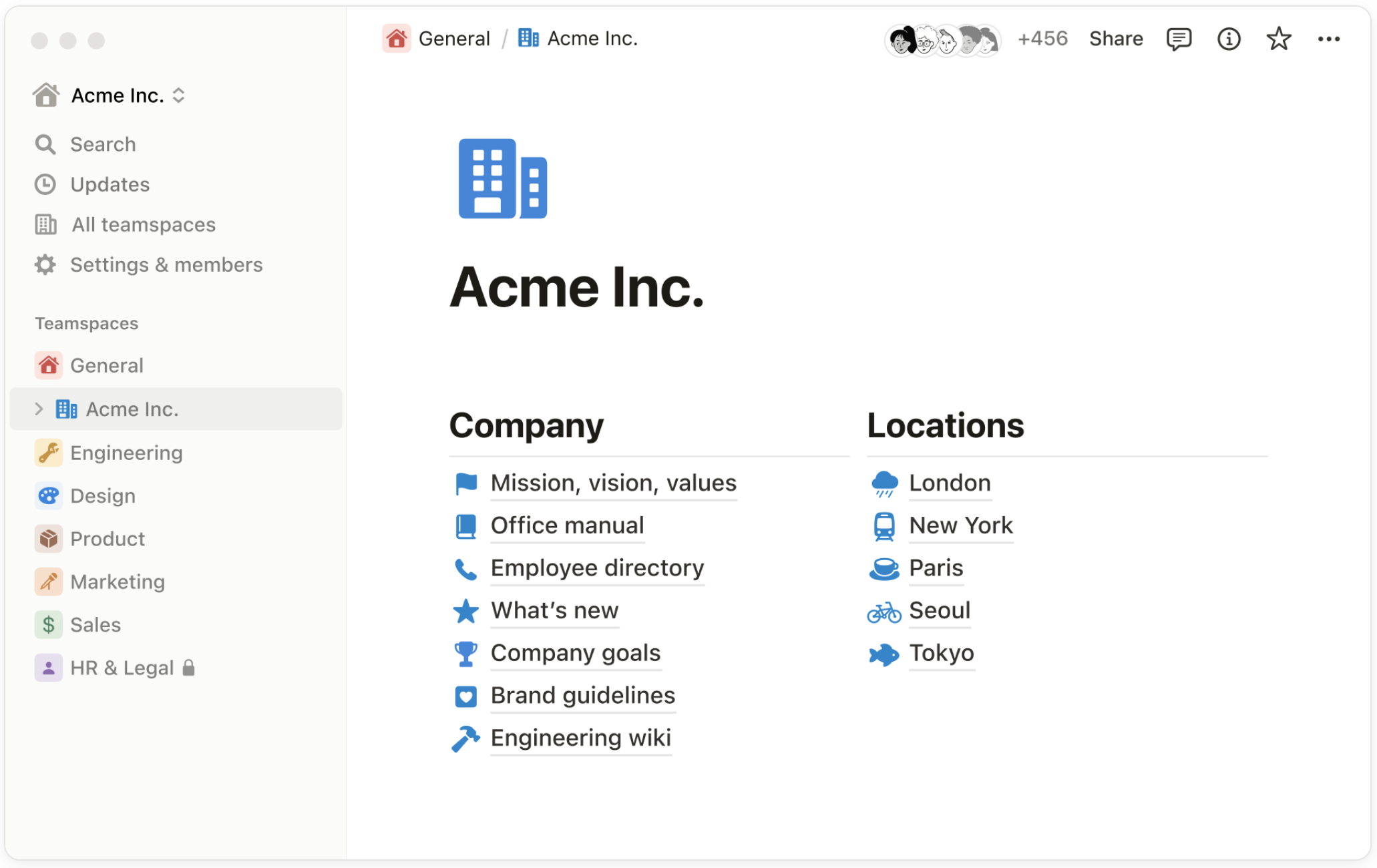Open the Design teamspace palette icon
Screen dimensions: 1377x868
click(x=49, y=495)
